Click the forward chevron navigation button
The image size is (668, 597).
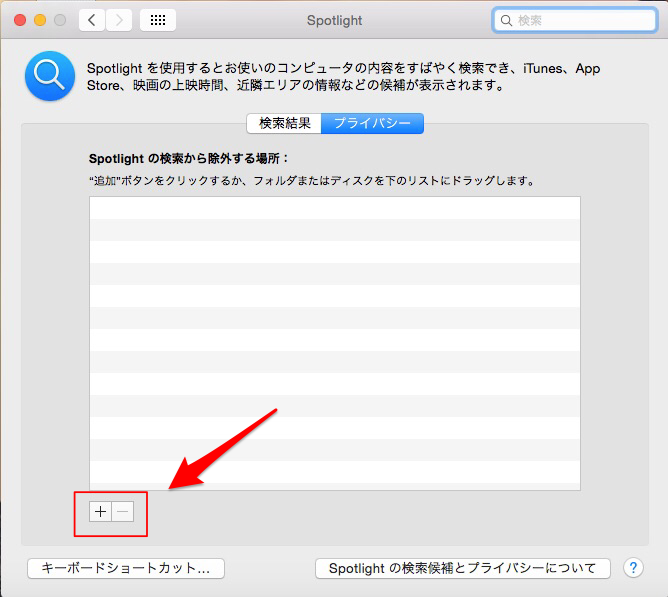(119, 20)
